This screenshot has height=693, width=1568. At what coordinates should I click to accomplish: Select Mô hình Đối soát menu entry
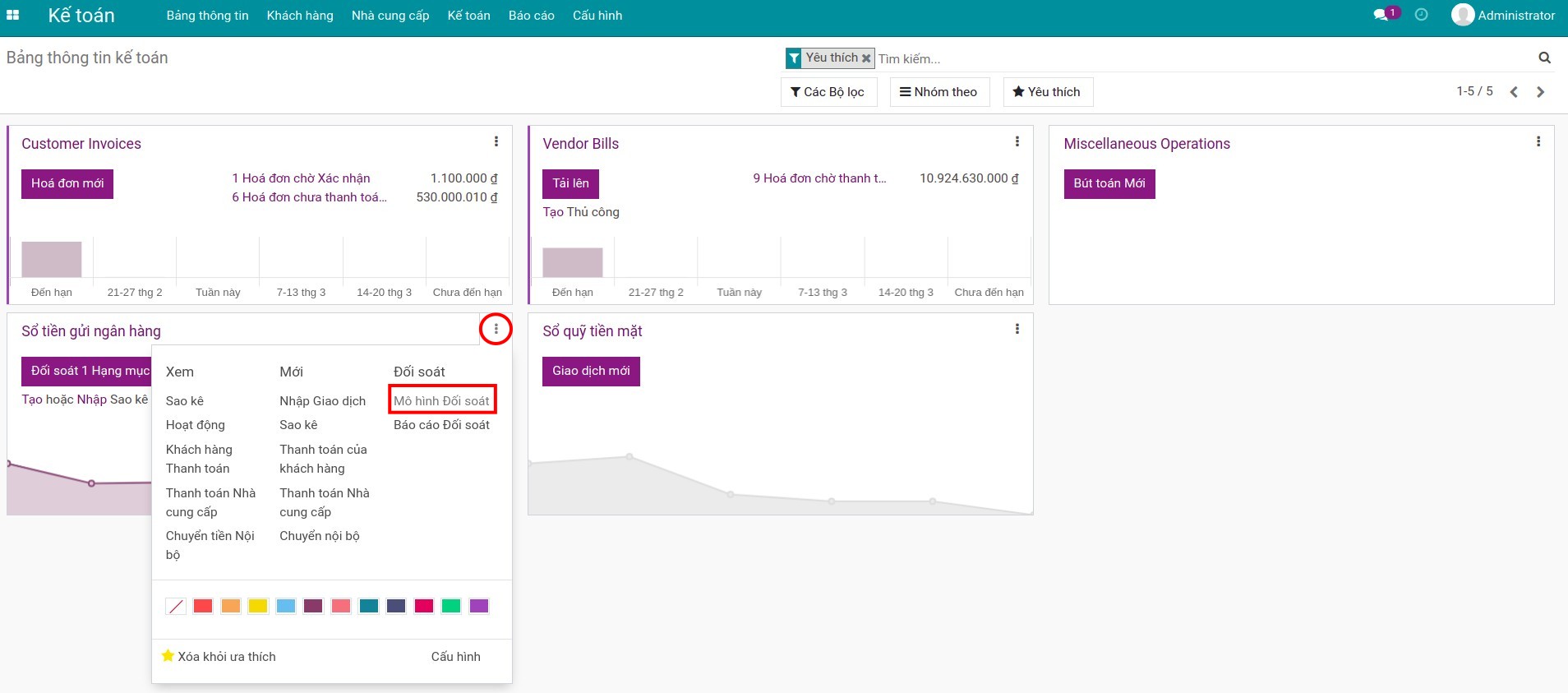(441, 401)
